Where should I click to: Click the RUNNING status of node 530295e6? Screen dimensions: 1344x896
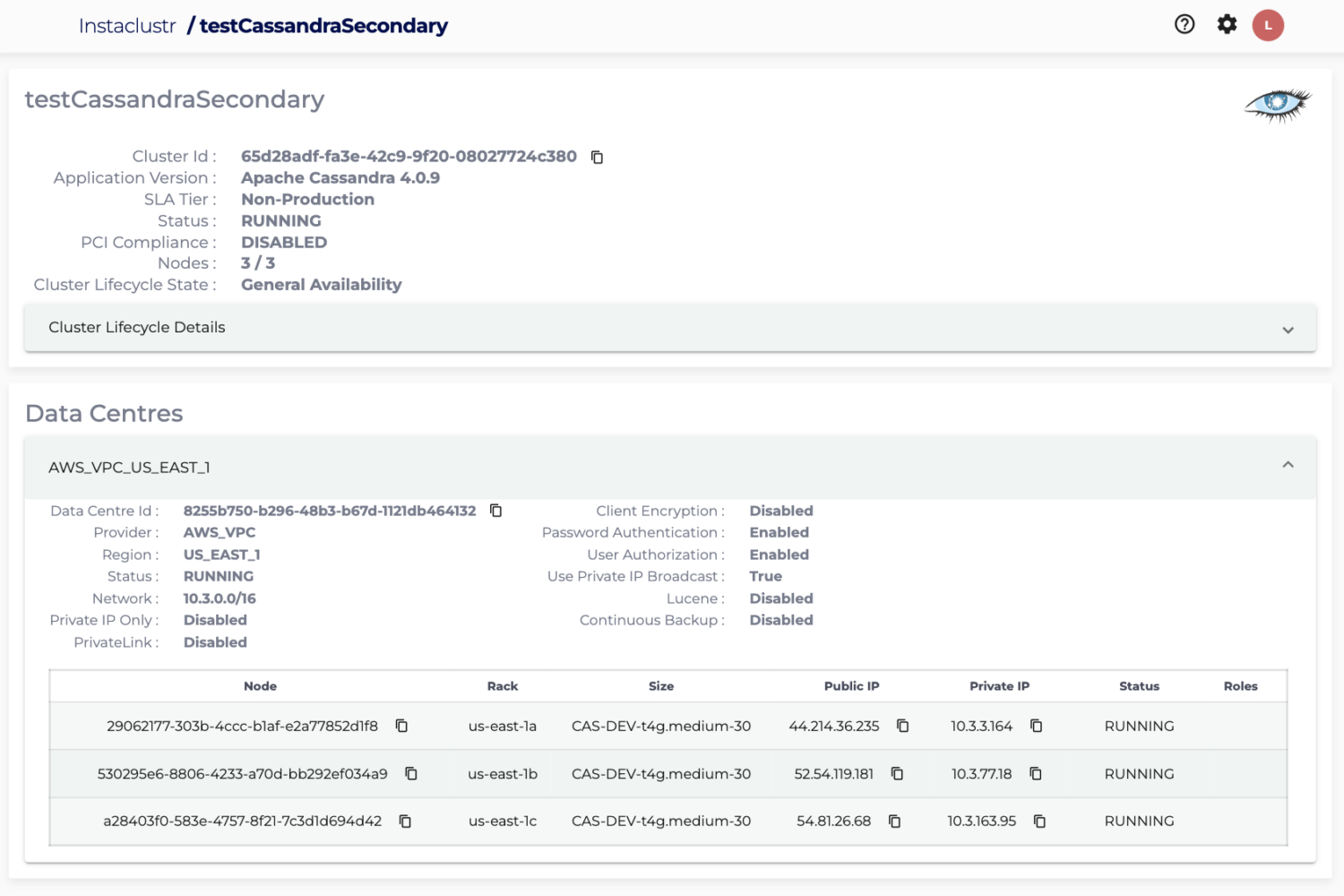click(x=1139, y=773)
